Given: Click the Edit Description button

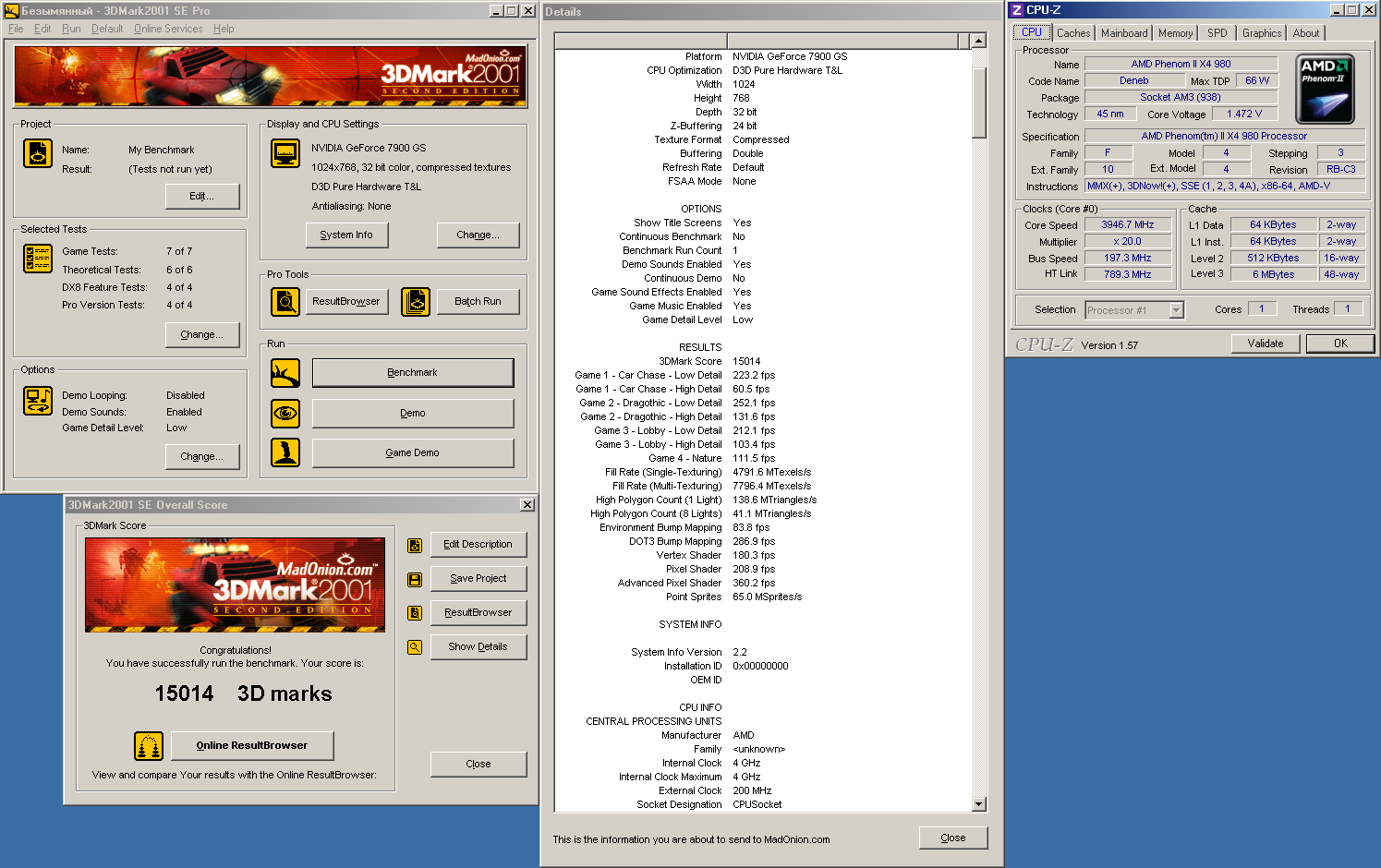Looking at the screenshot, I should click(x=479, y=545).
